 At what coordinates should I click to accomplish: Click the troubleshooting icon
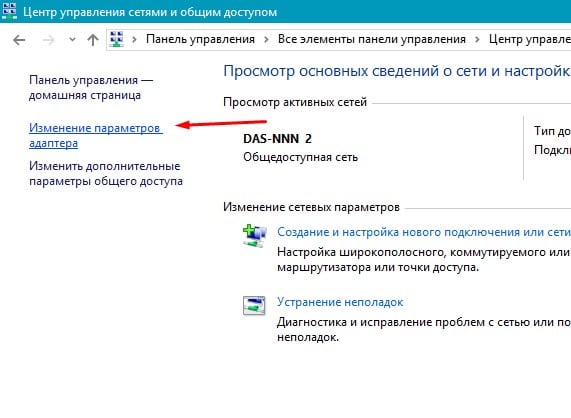pos(254,305)
